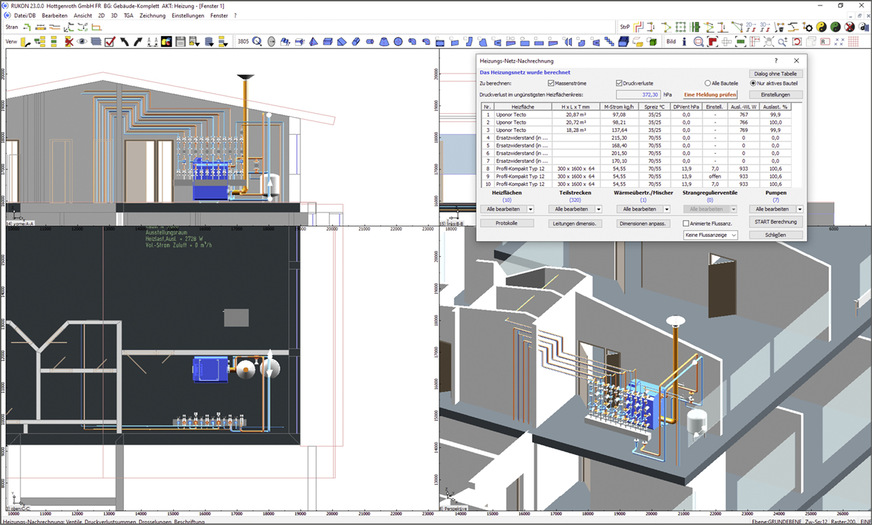Image resolution: width=872 pixels, height=525 pixels.
Task: Toggle the Massenströme checkbox
Action: click(551, 83)
